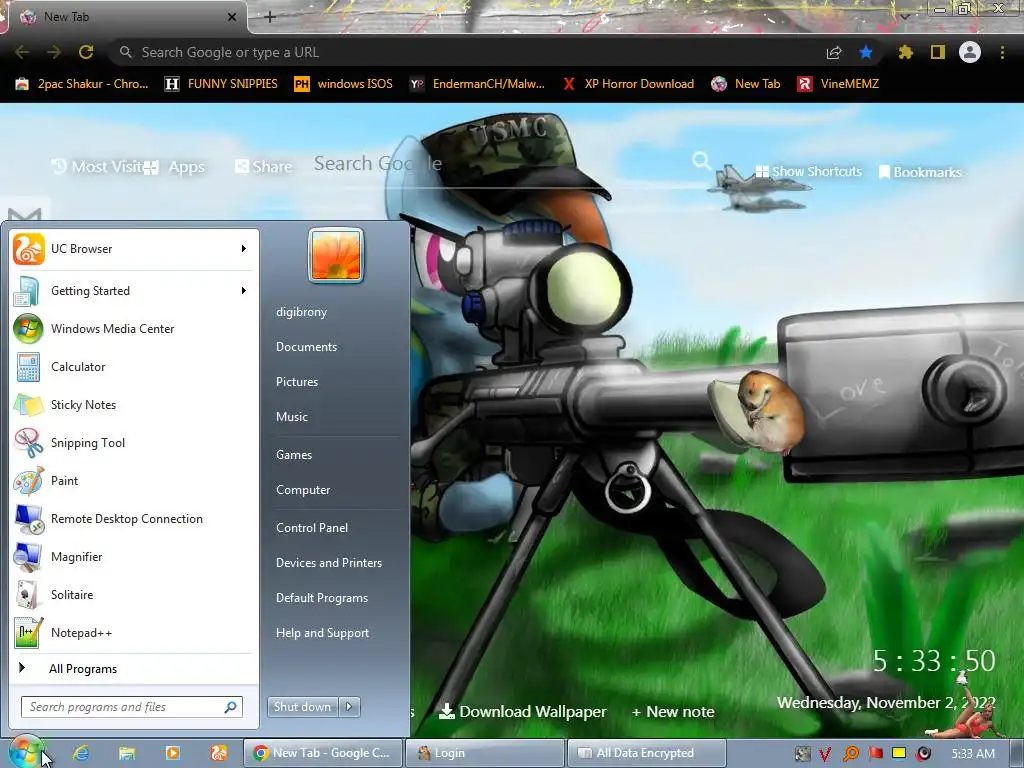Switch to the Login taskbar window
This screenshot has width=1024, height=768.
pos(485,753)
